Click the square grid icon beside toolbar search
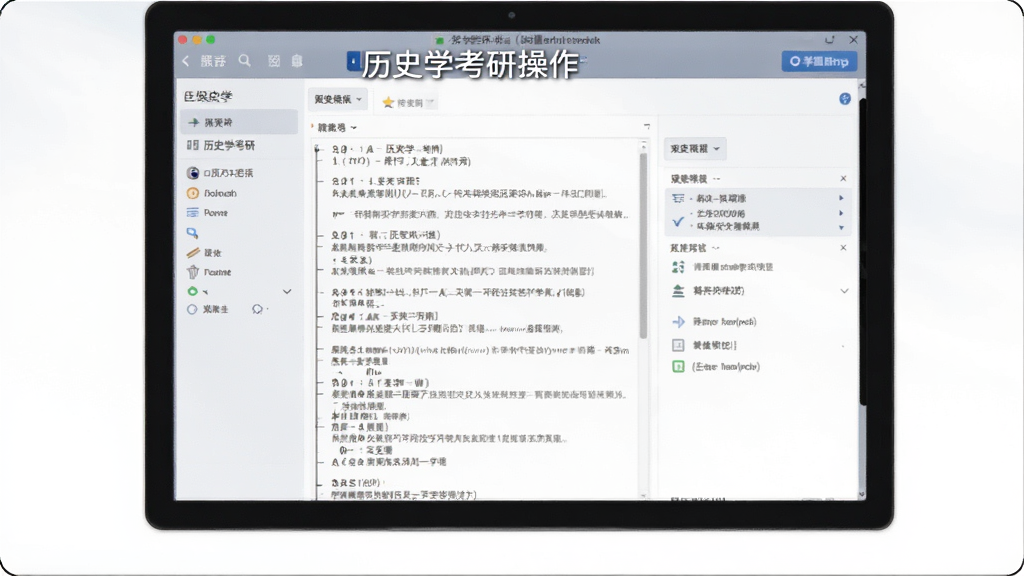 [x=274, y=61]
